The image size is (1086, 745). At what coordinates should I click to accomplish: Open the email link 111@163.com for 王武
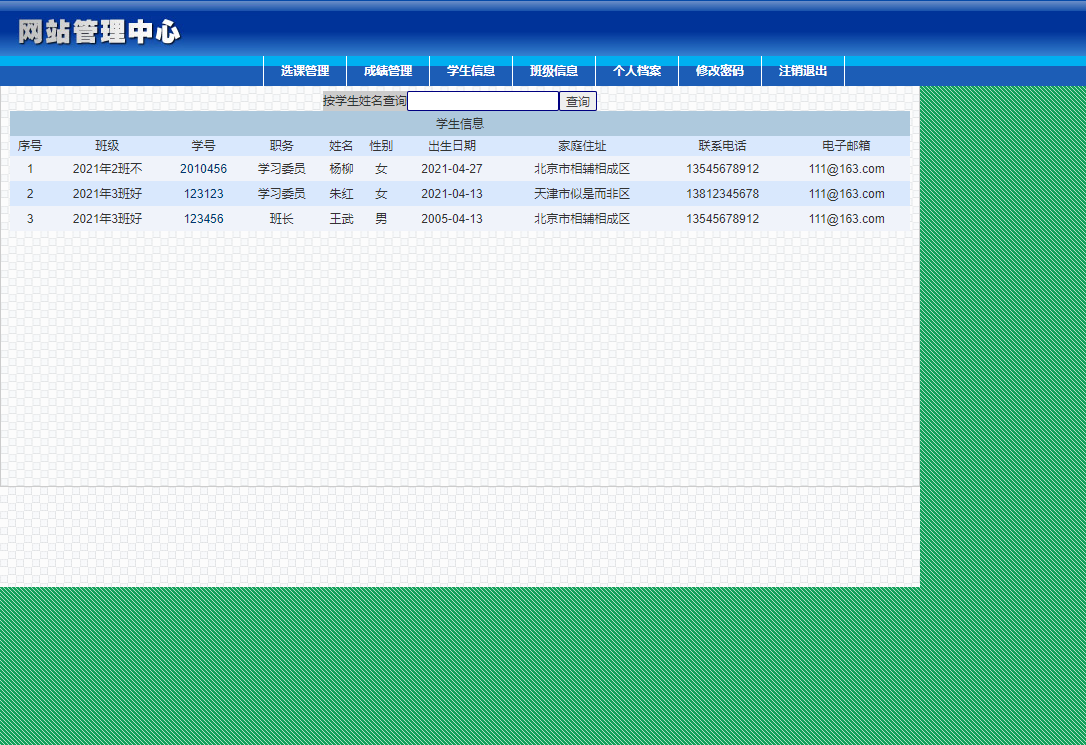[x=847, y=218]
